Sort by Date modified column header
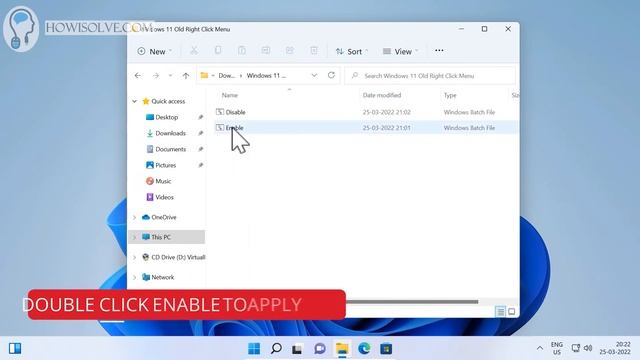Image resolution: width=640 pixels, height=360 pixels. pos(382,95)
